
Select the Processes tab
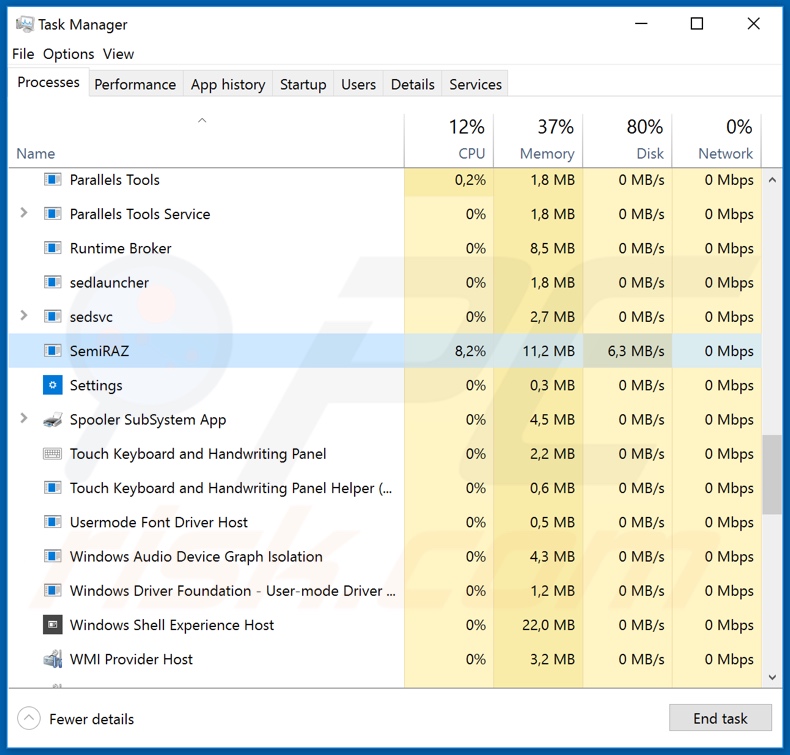coord(48,82)
